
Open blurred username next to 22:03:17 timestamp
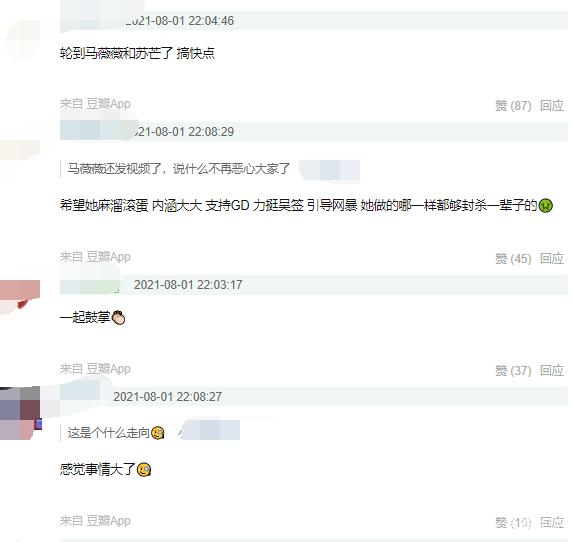tap(90, 285)
